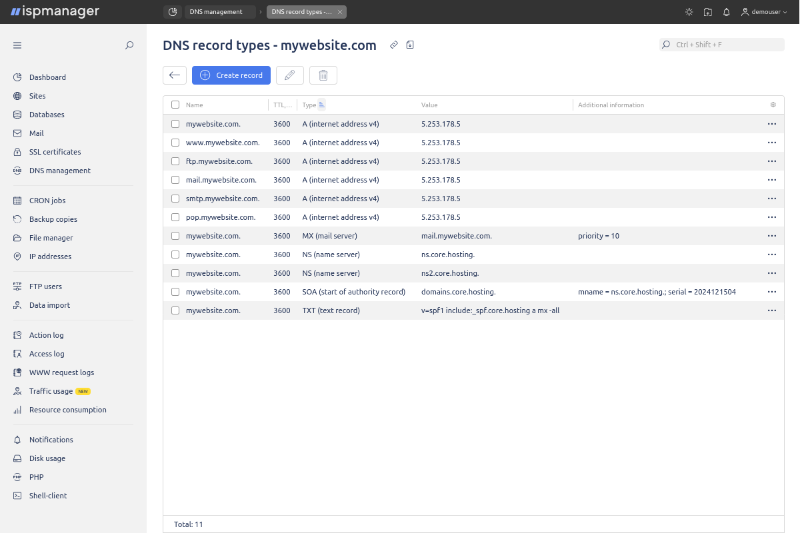Open SSL certificates in the sidebar
The height and width of the screenshot is (533, 800).
click(x=55, y=152)
